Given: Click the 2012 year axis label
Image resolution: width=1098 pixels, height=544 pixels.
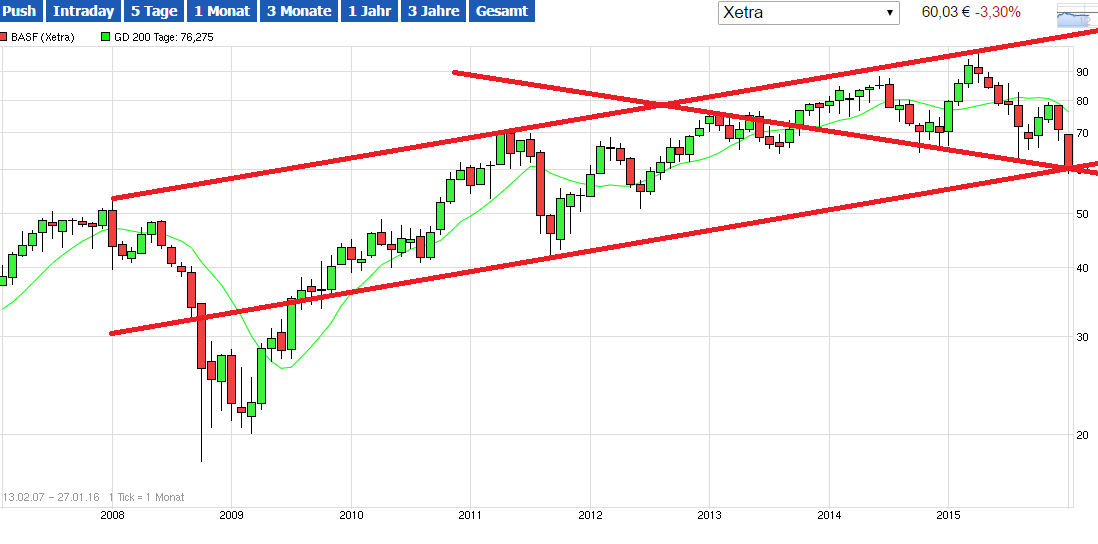Looking at the screenshot, I should [x=590, y=516].
